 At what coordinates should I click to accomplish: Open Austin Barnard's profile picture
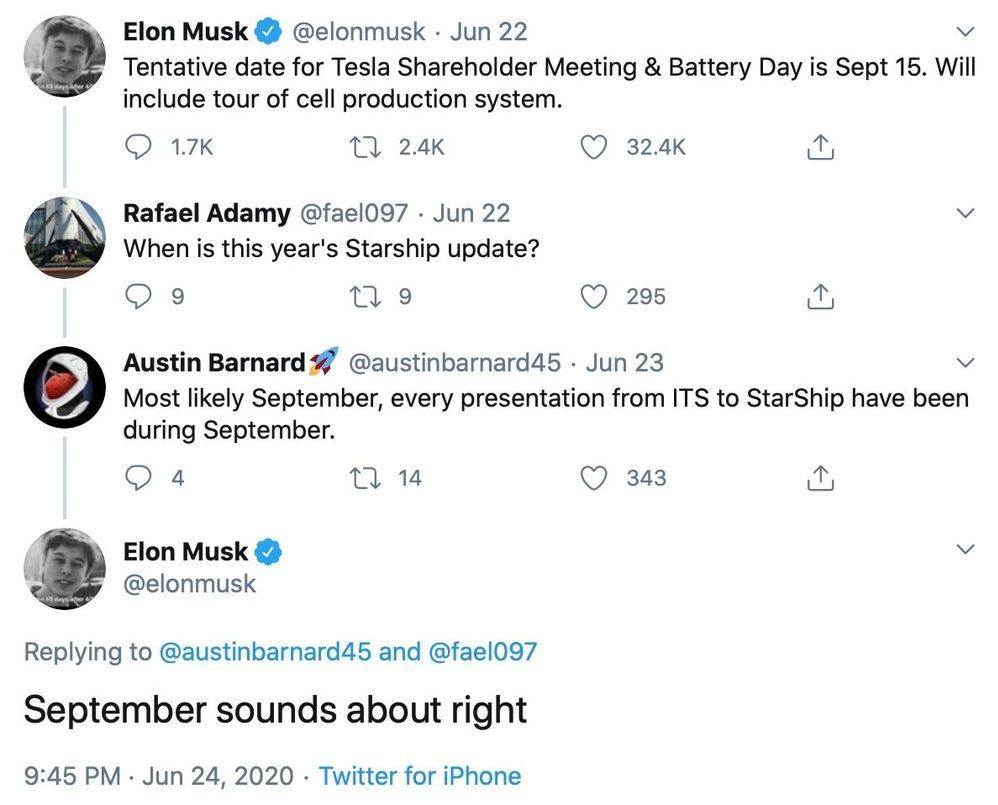(x=64, y=388)
